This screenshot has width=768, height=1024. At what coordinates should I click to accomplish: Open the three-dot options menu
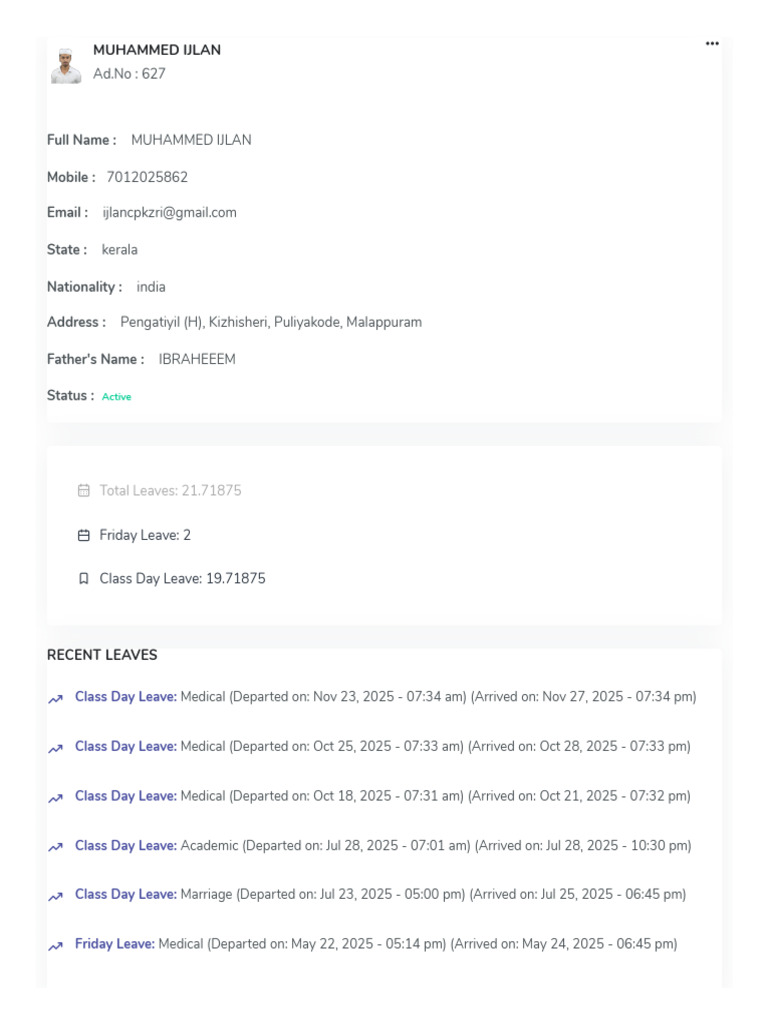pyautogui.click(x=712, y=44)
